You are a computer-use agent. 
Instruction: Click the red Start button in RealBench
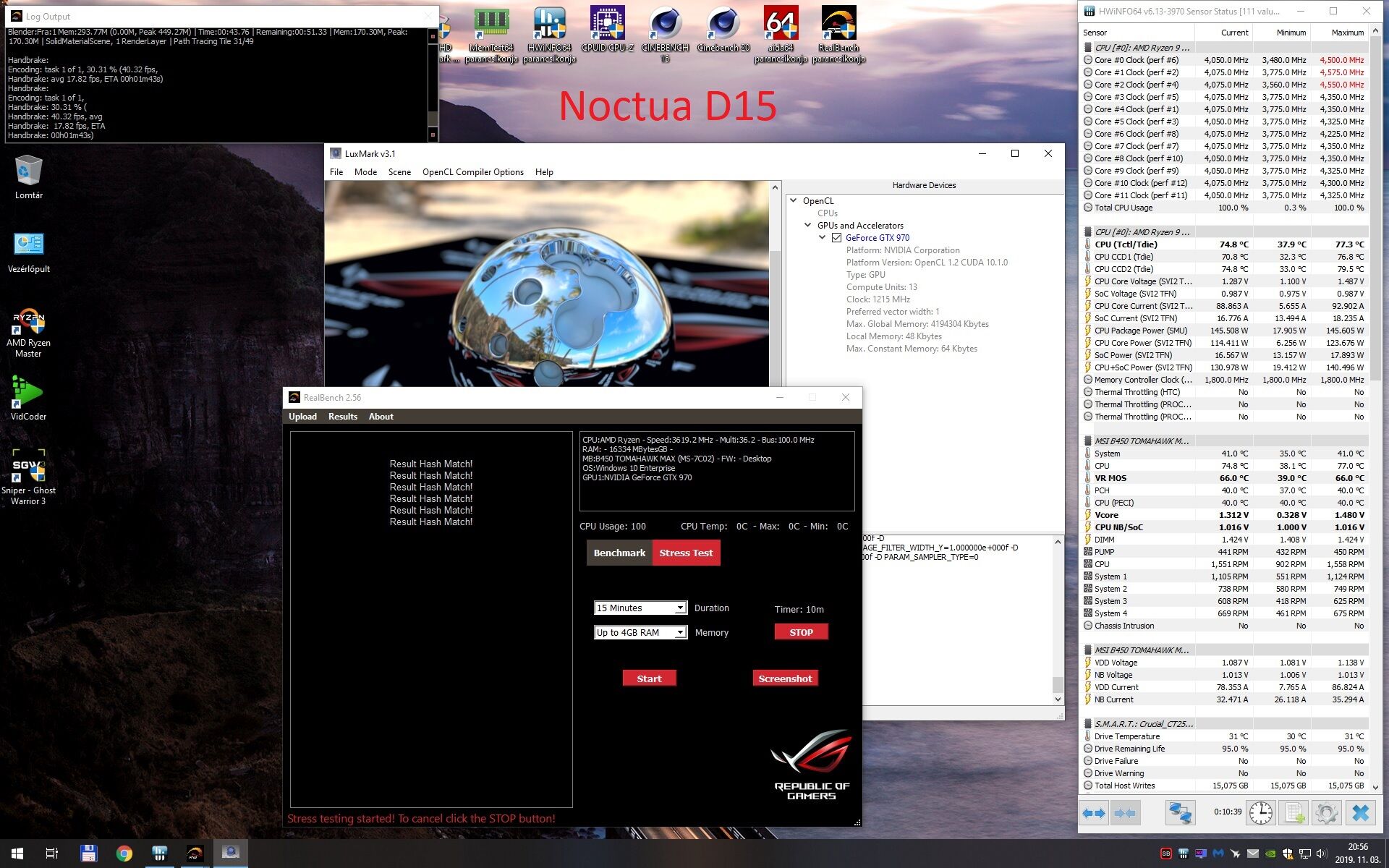click(x=649, y=678)
